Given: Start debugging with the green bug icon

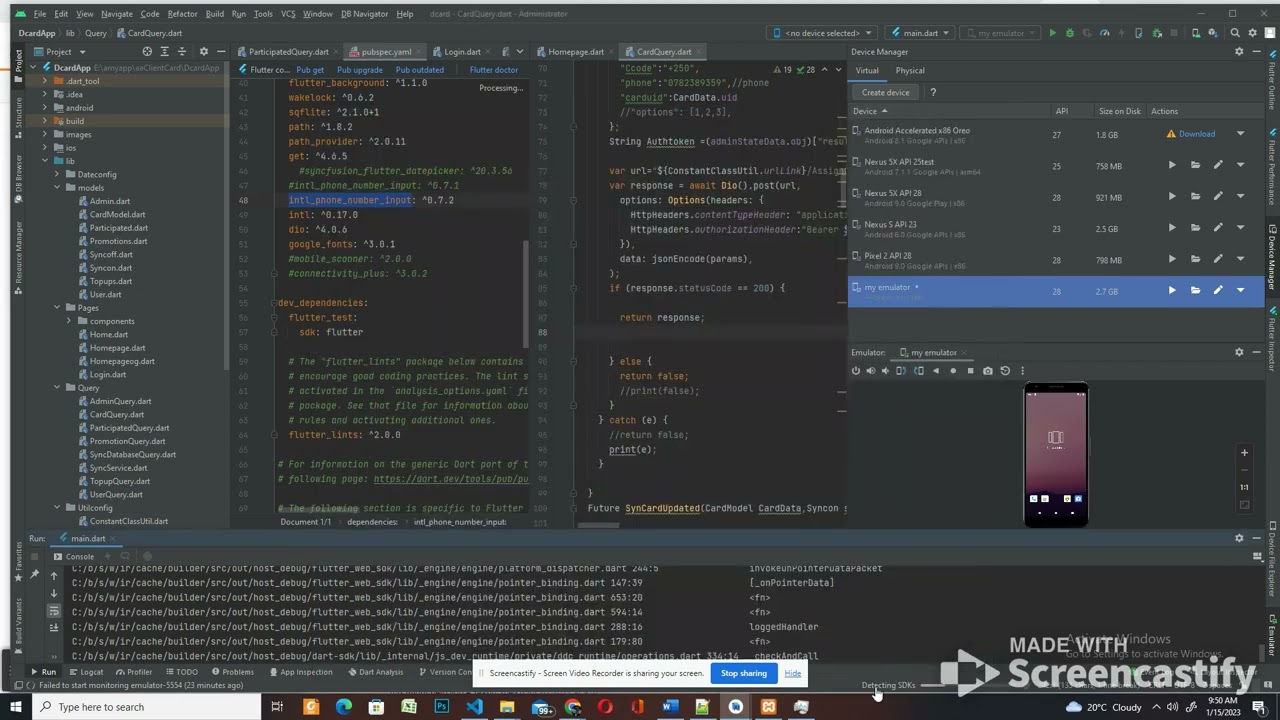Looking at the screenshot, I should tap(1069, 33).
